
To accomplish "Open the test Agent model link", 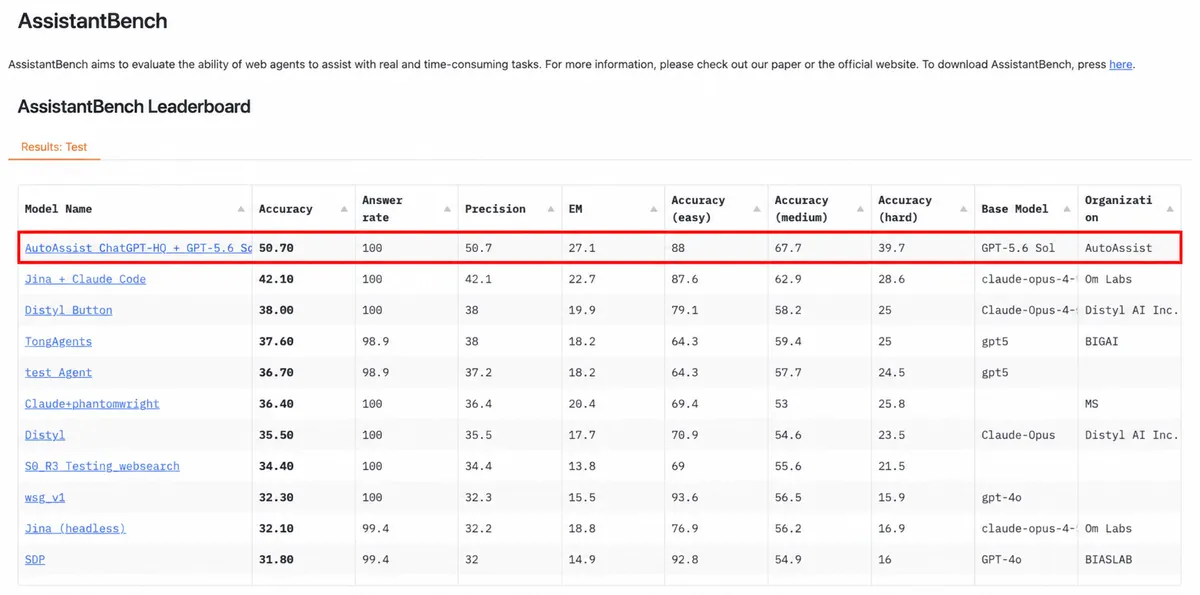I will (x=58, y=372).
